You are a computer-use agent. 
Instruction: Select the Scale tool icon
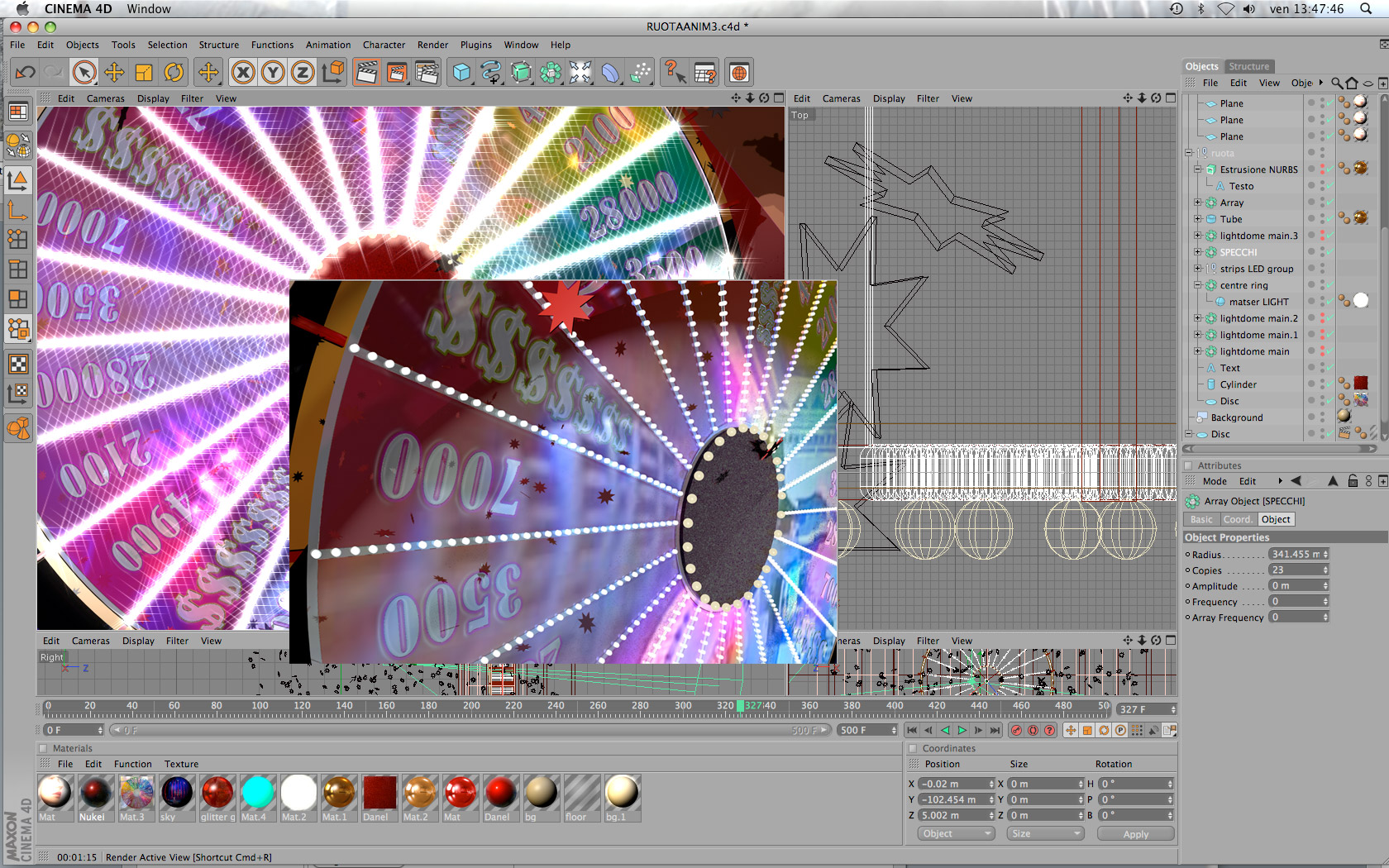[144, 73]
